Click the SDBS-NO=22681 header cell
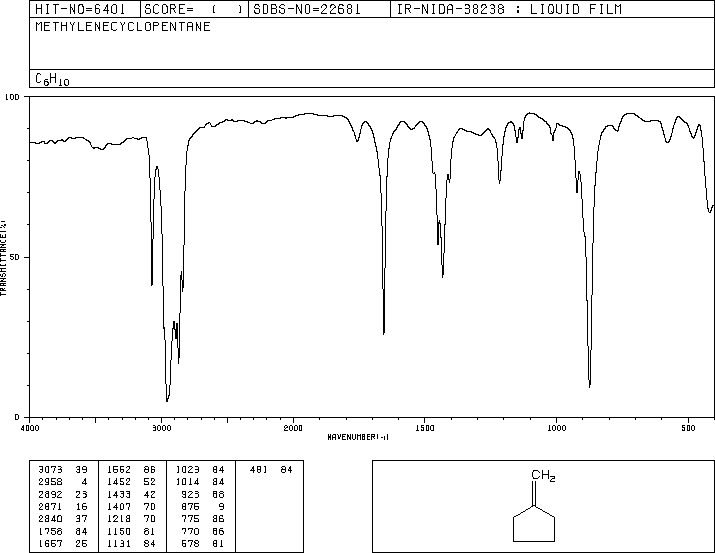Screen dimensions: 715x553 tap(319, 9)
